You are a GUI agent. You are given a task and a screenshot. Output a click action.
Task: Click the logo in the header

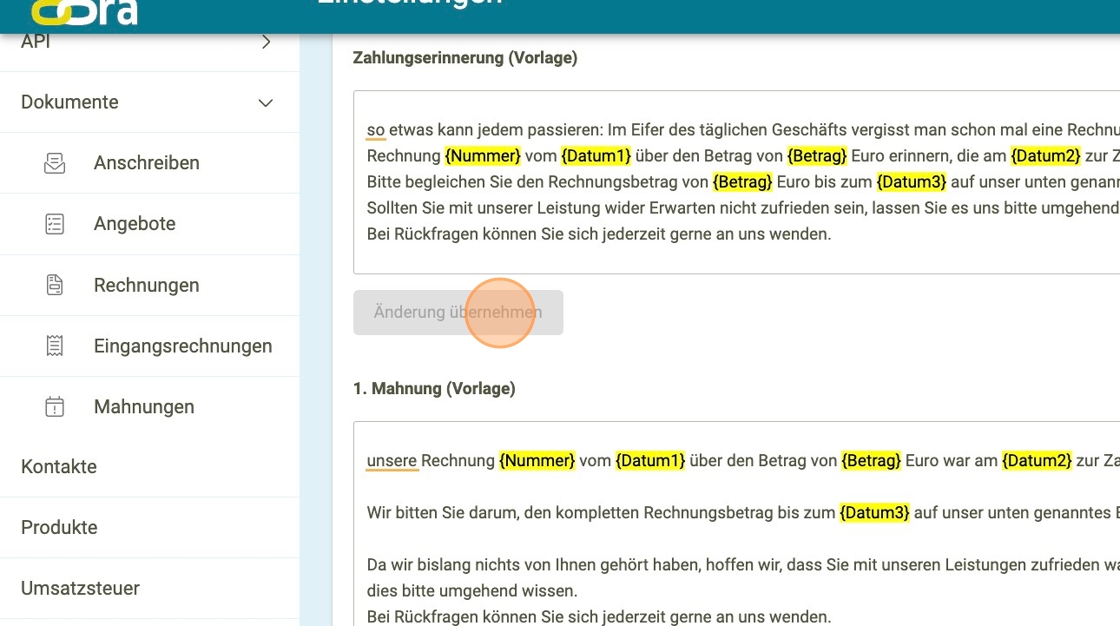(x=84, y=12)
